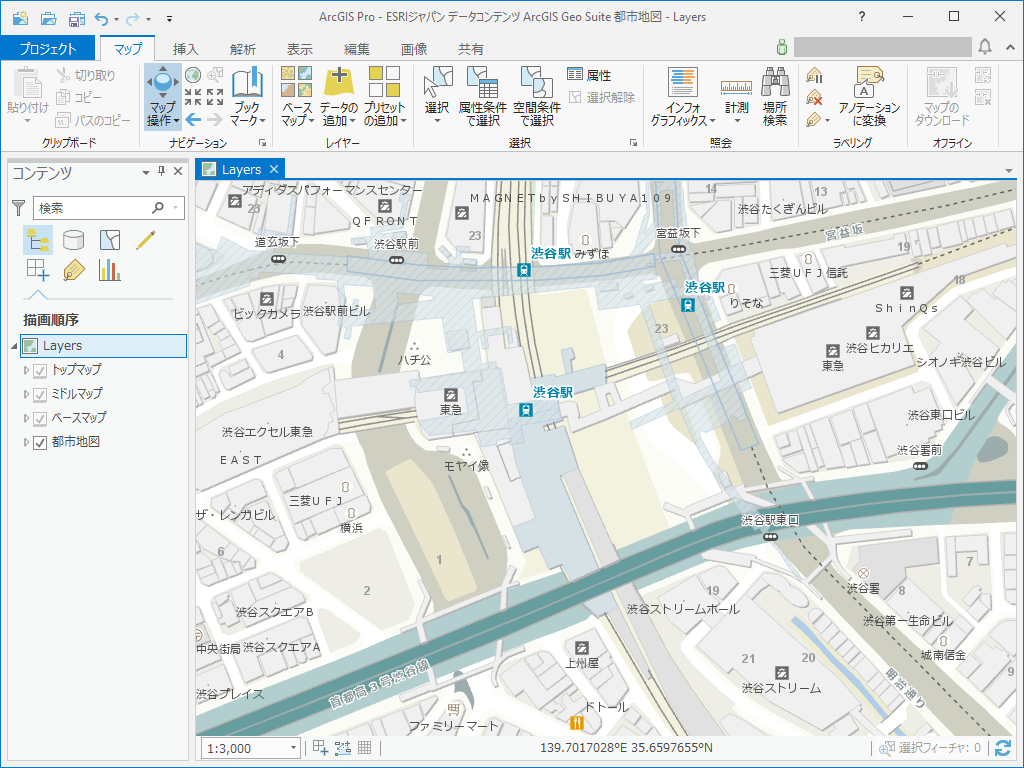Click the charts icon in the Contents panel

tap(108, 270)
